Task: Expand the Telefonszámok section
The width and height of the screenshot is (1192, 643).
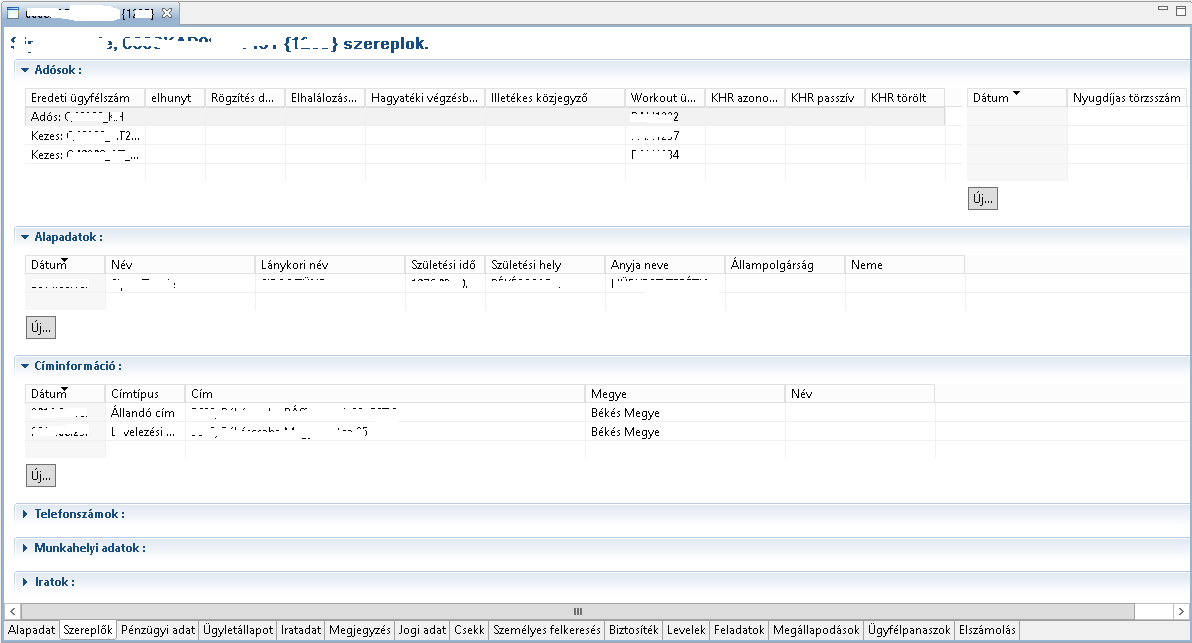Action: (x=25, y=514)
